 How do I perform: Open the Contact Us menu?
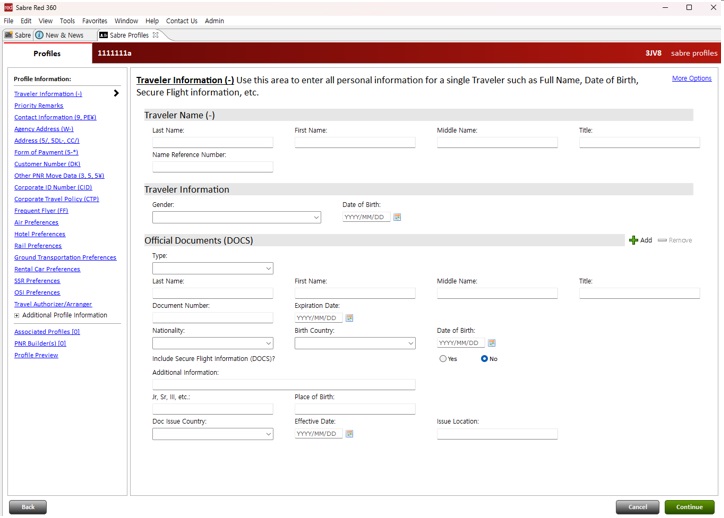point(181,21)
